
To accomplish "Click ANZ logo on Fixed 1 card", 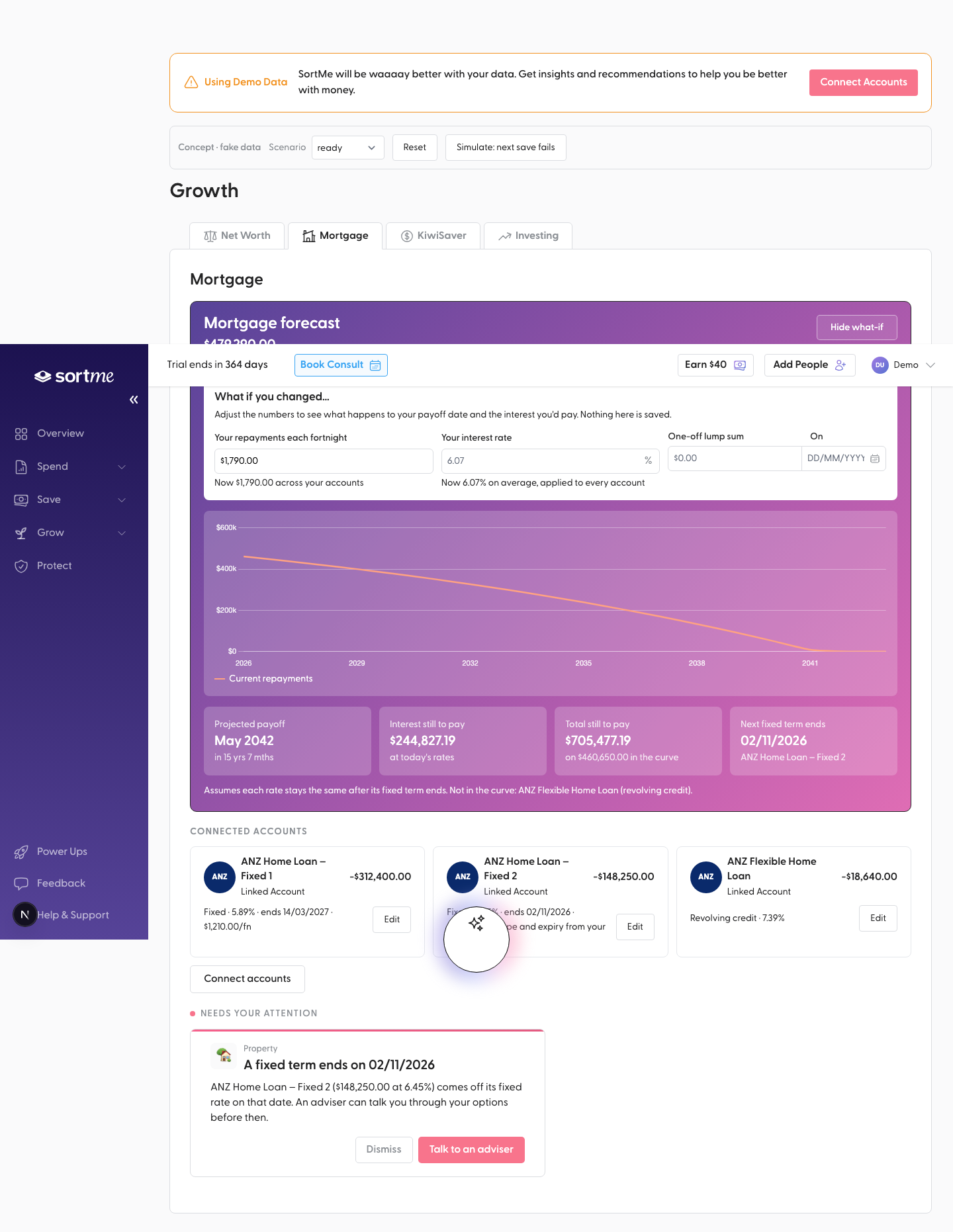I will pos(220,877).
